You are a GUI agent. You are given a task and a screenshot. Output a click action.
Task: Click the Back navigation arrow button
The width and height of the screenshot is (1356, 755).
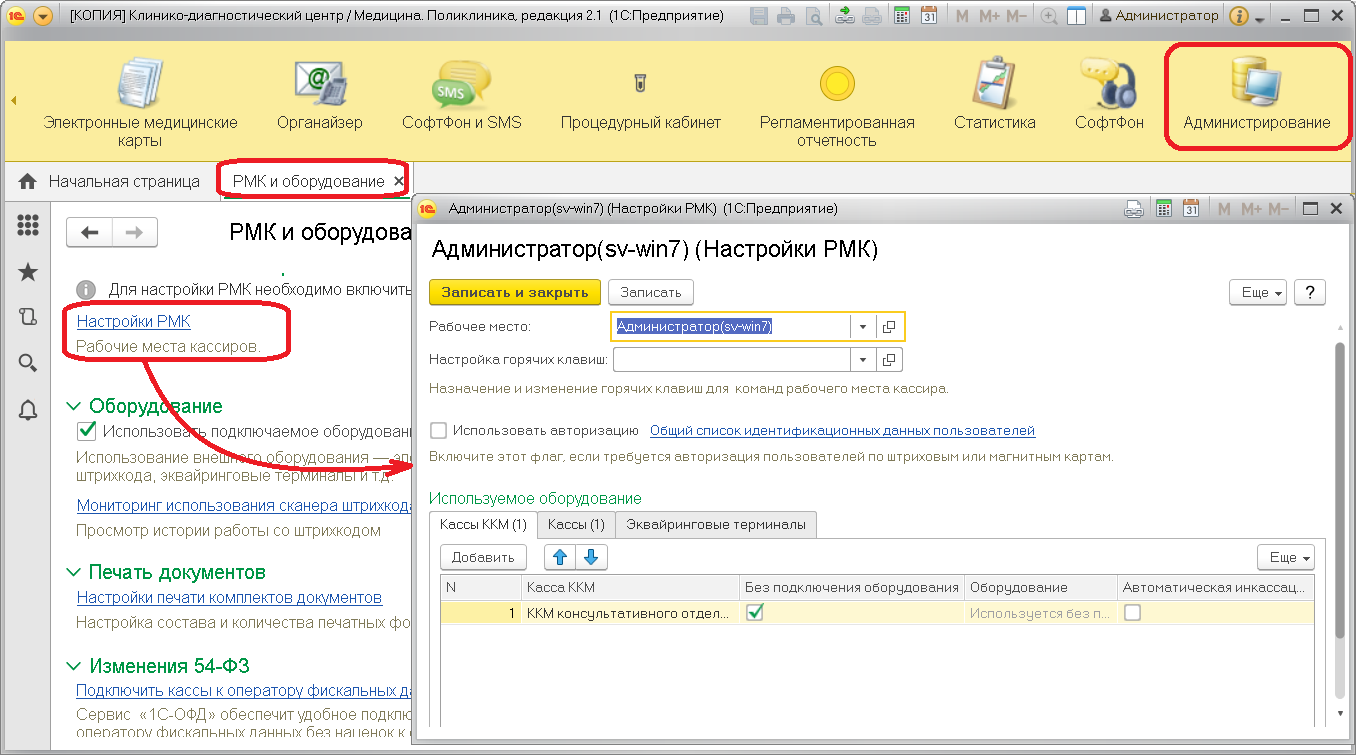click(89, 232)
